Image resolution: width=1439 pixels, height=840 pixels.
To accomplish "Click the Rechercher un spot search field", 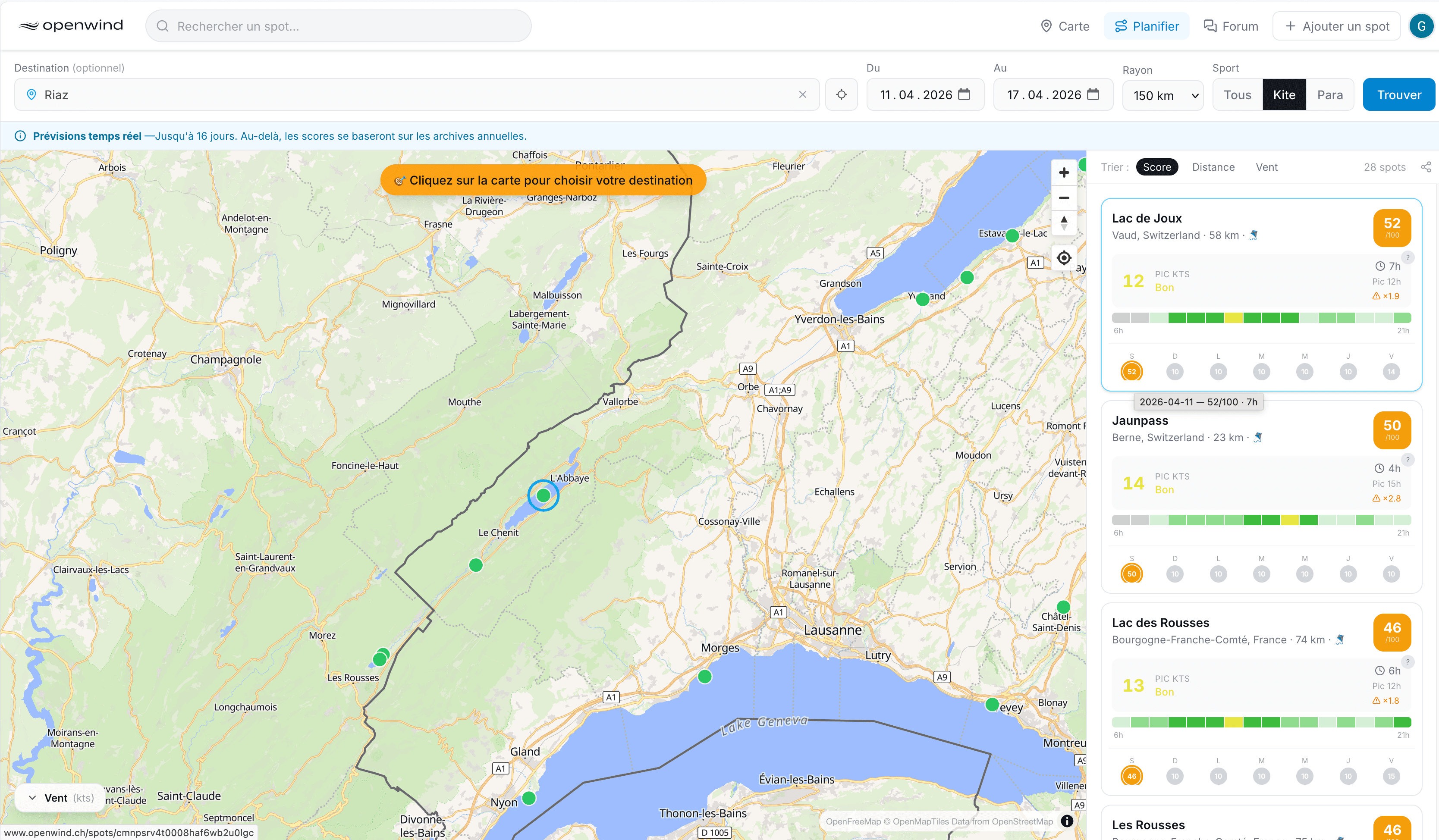I will point(338,26).
